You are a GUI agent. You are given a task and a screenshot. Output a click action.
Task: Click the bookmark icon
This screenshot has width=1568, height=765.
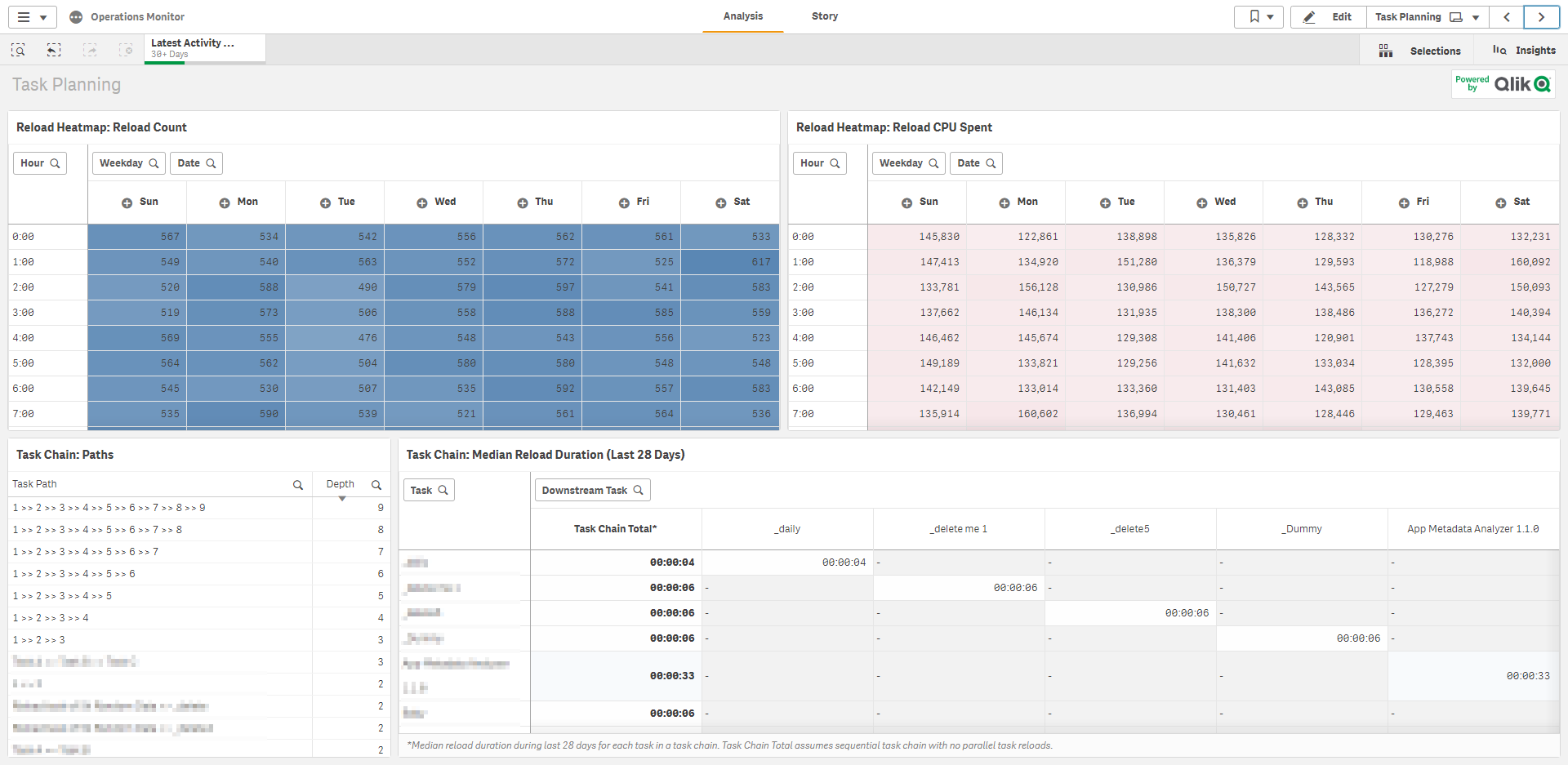(x=1258, y=17)
